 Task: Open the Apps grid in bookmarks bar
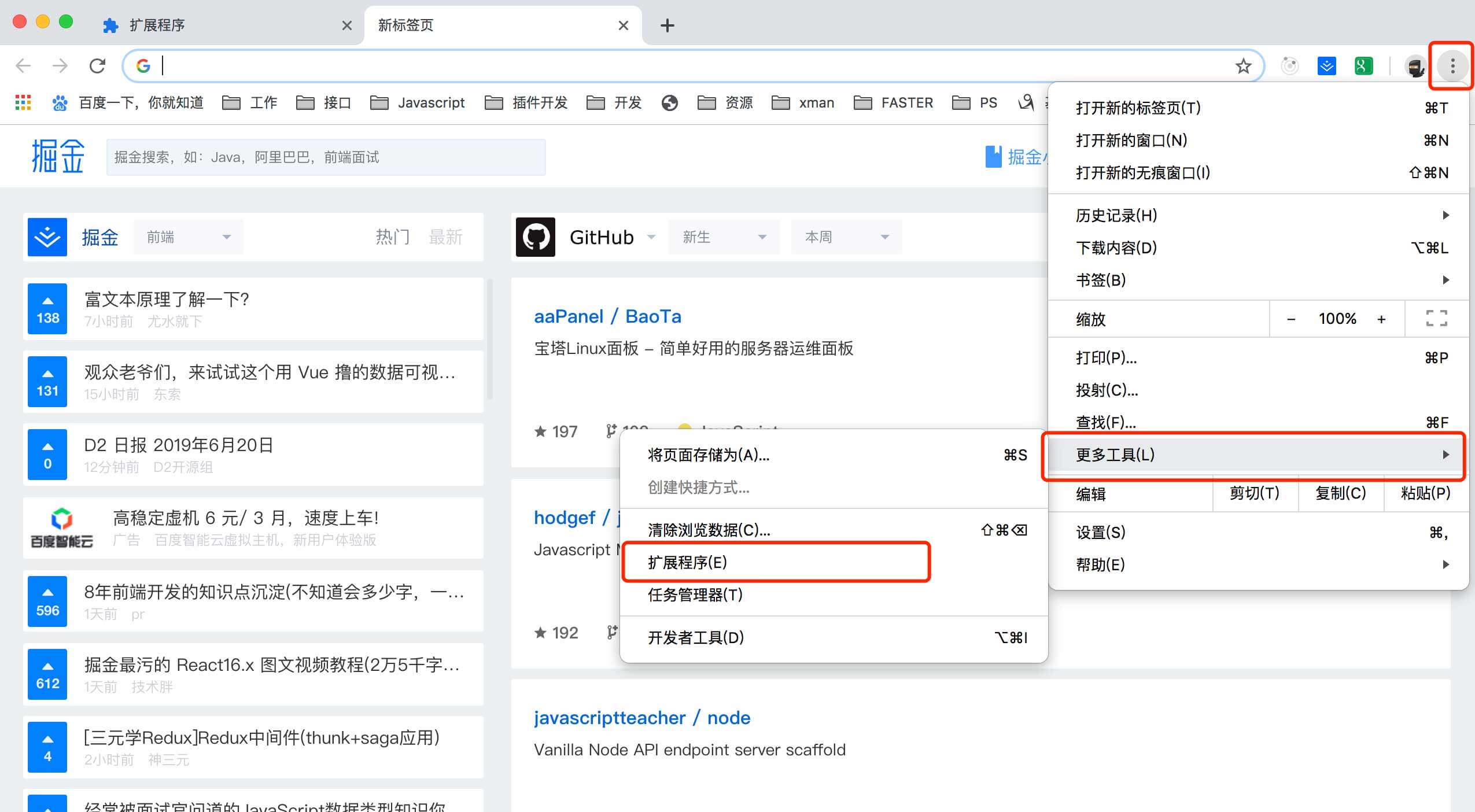coord(23,103)
